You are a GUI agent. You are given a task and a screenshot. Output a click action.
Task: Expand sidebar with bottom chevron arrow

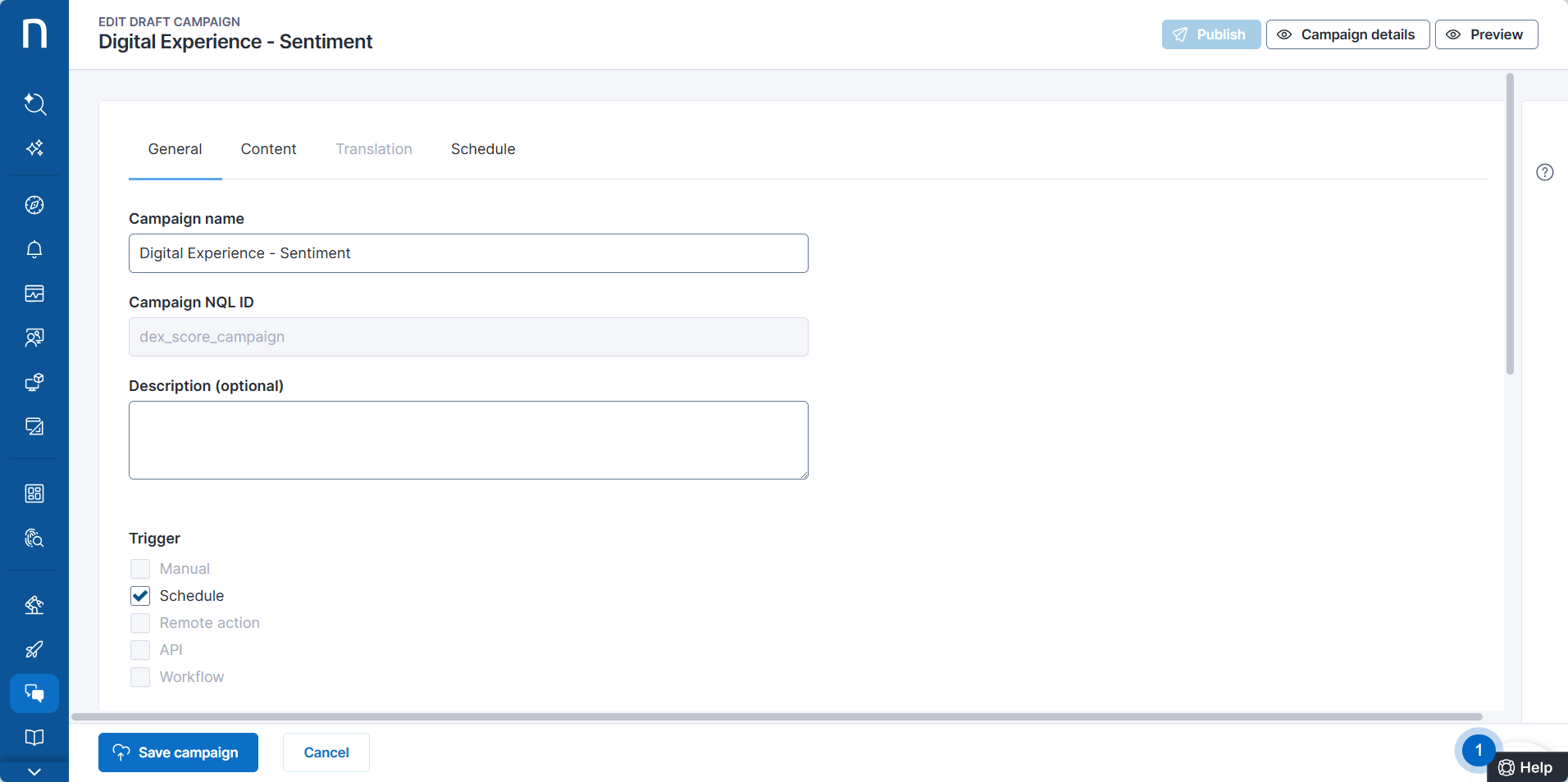point(34,771)
